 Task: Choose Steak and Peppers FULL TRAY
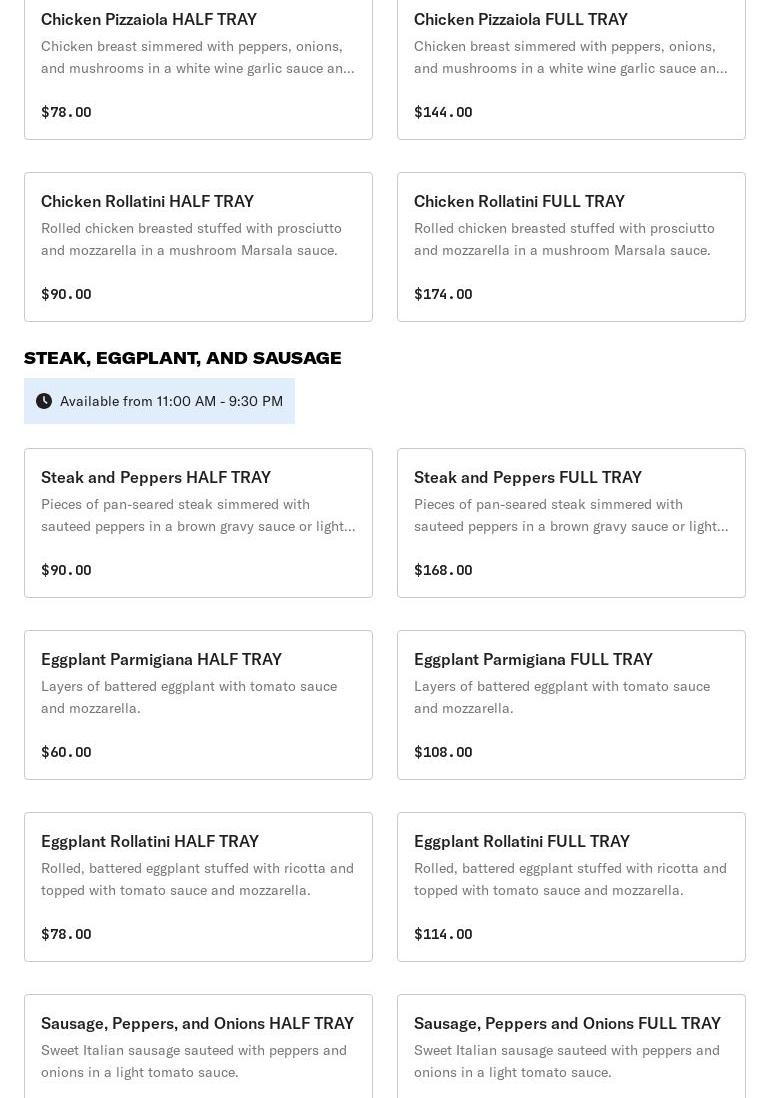point(571,522)
